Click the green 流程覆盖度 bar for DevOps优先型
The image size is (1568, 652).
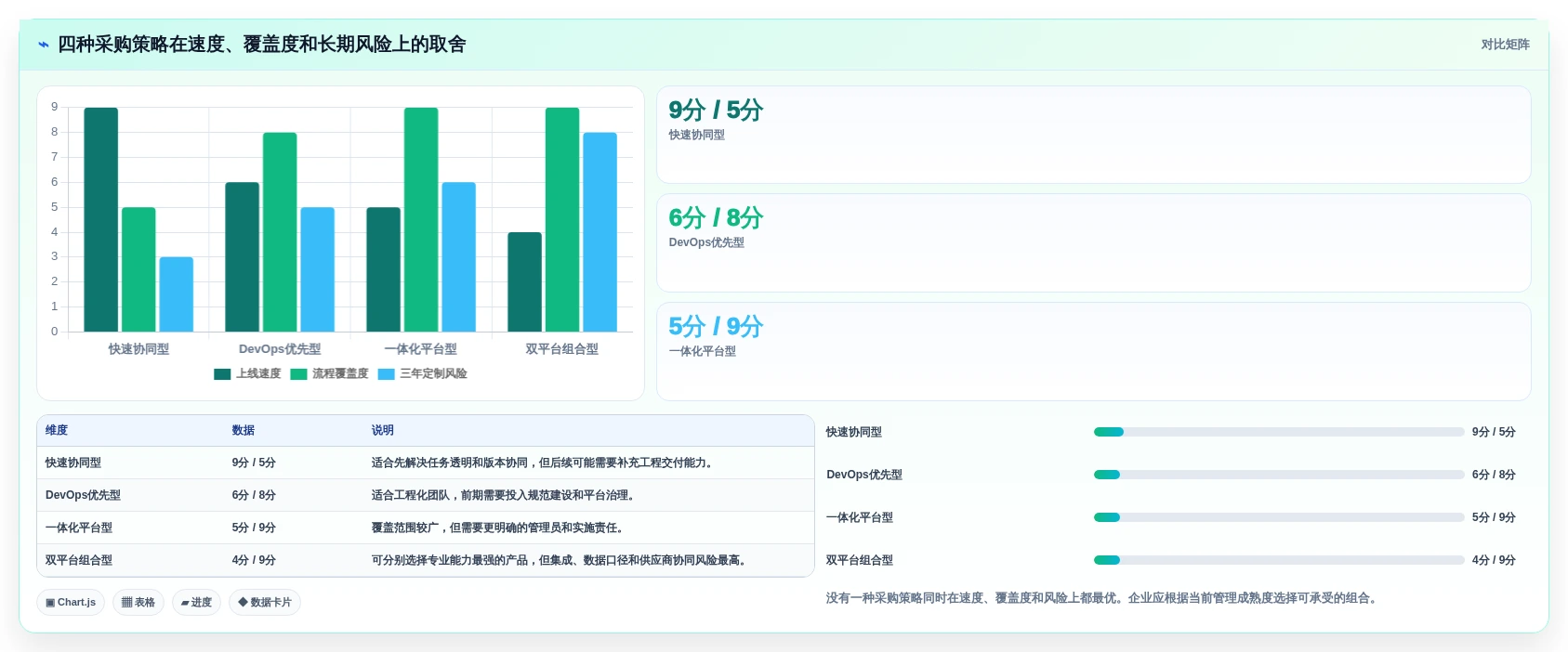pos(280,232)
